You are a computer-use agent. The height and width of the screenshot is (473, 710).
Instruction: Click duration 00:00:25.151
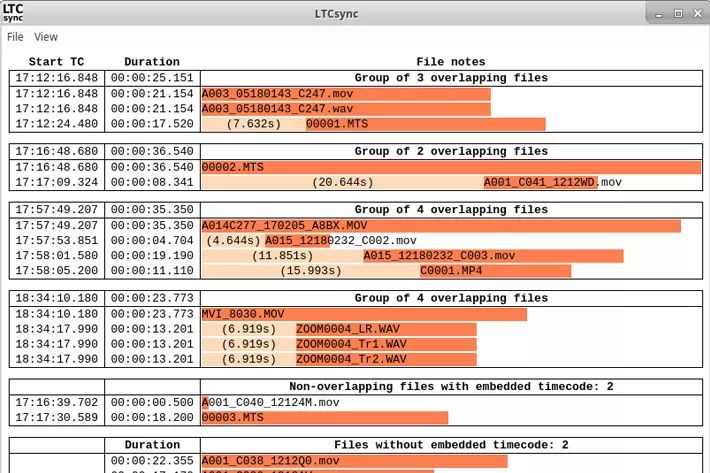click(x=152, y=78)
